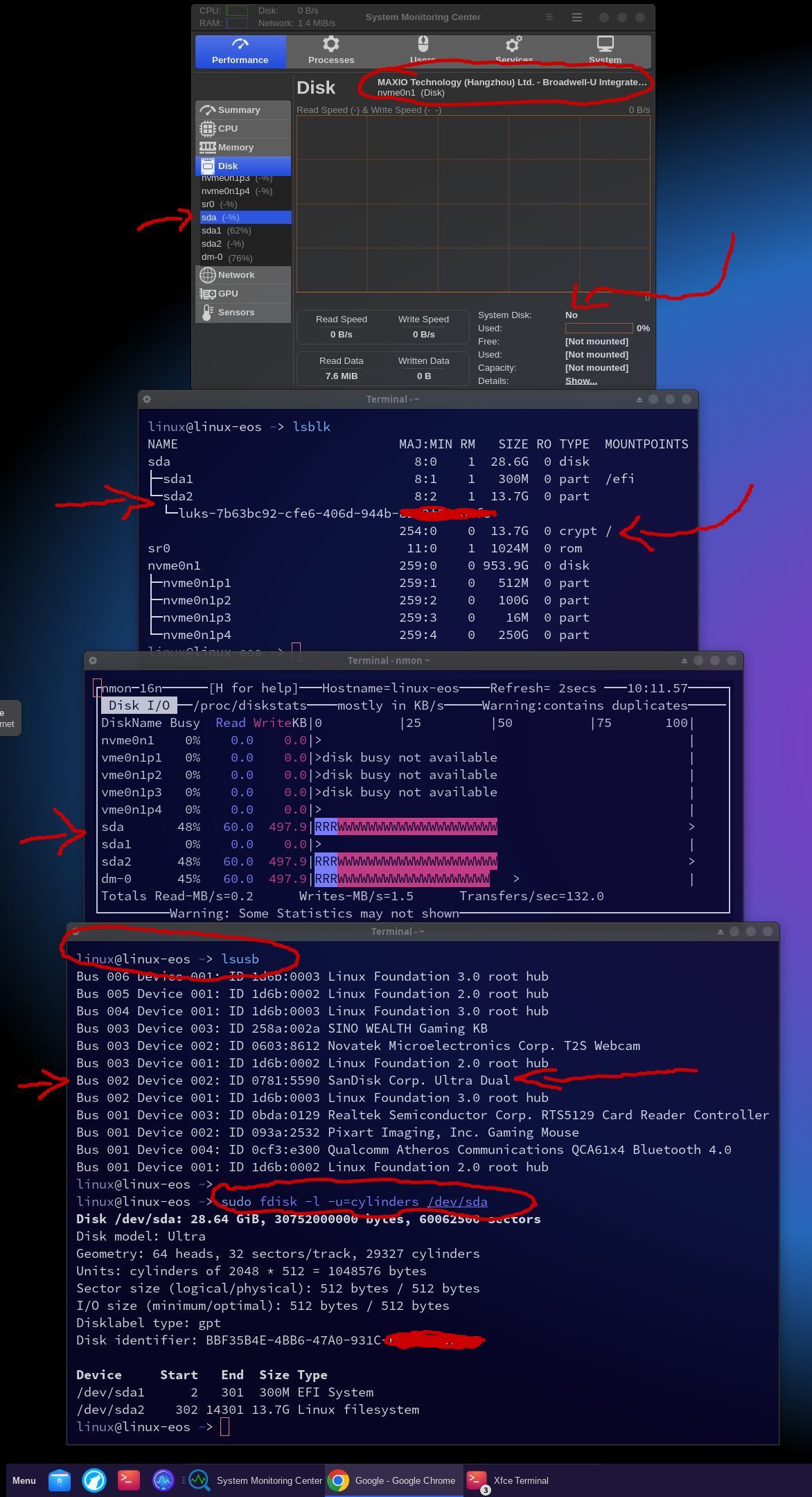
Task: Click the sda row in nmon Disk I/O
Action: (x=398, y=827)
